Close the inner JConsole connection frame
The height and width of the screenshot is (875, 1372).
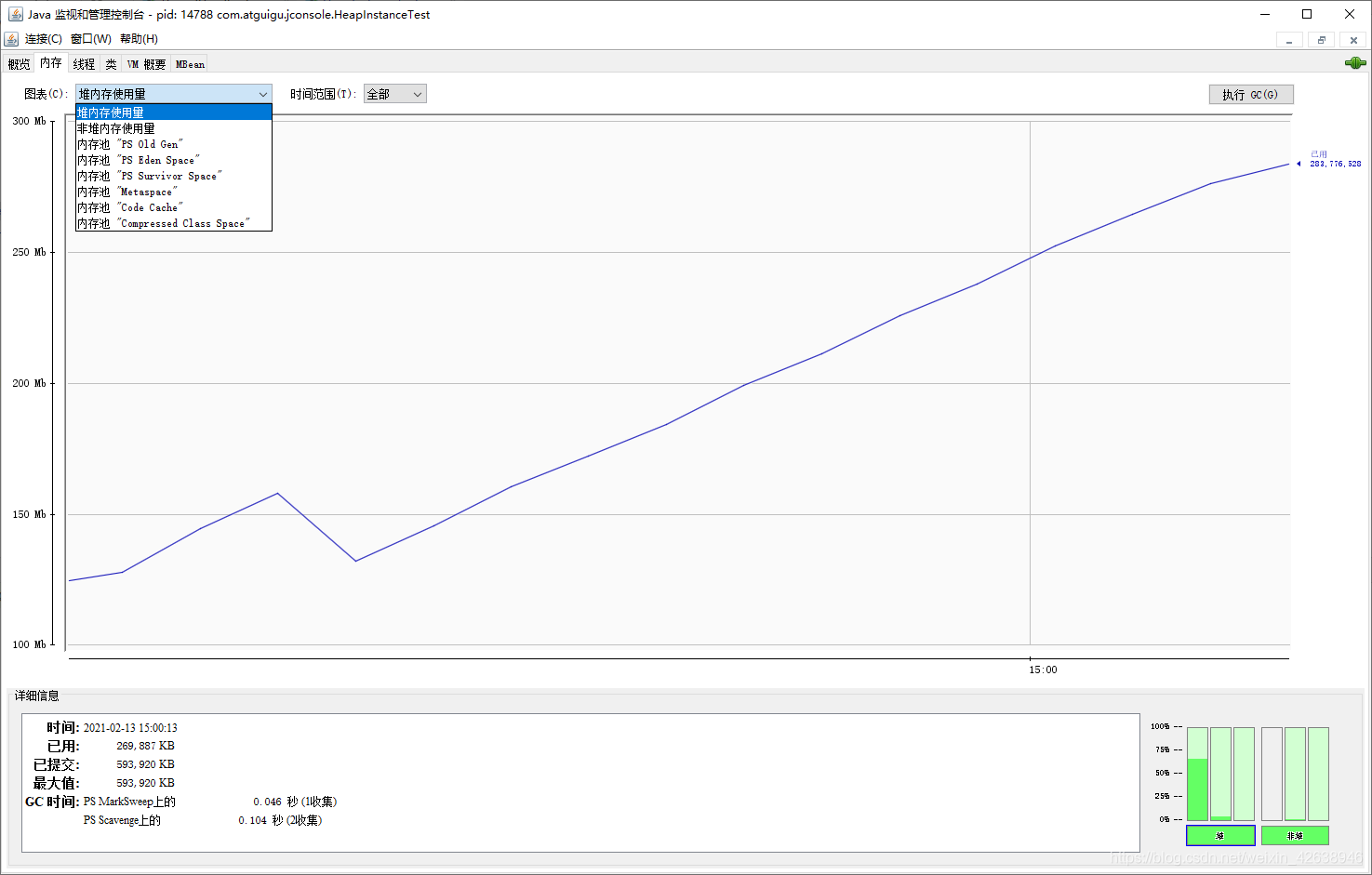click(x=1354, y=40)
